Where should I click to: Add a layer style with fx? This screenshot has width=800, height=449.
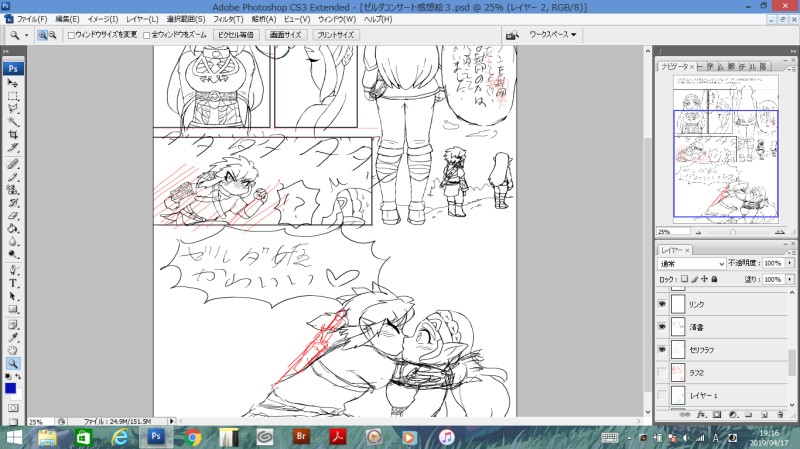click(x=701, y=415)
